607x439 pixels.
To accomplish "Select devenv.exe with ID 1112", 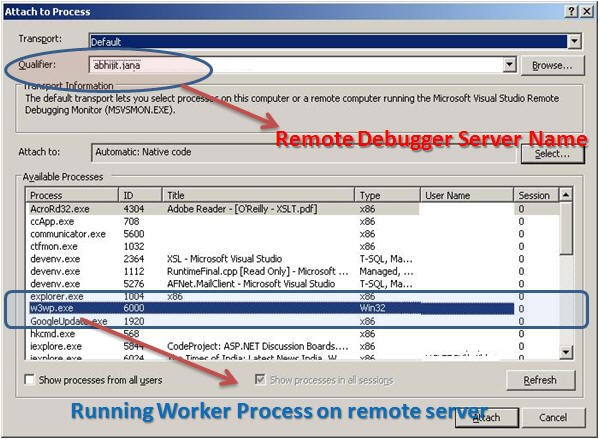I will point(292,271).
